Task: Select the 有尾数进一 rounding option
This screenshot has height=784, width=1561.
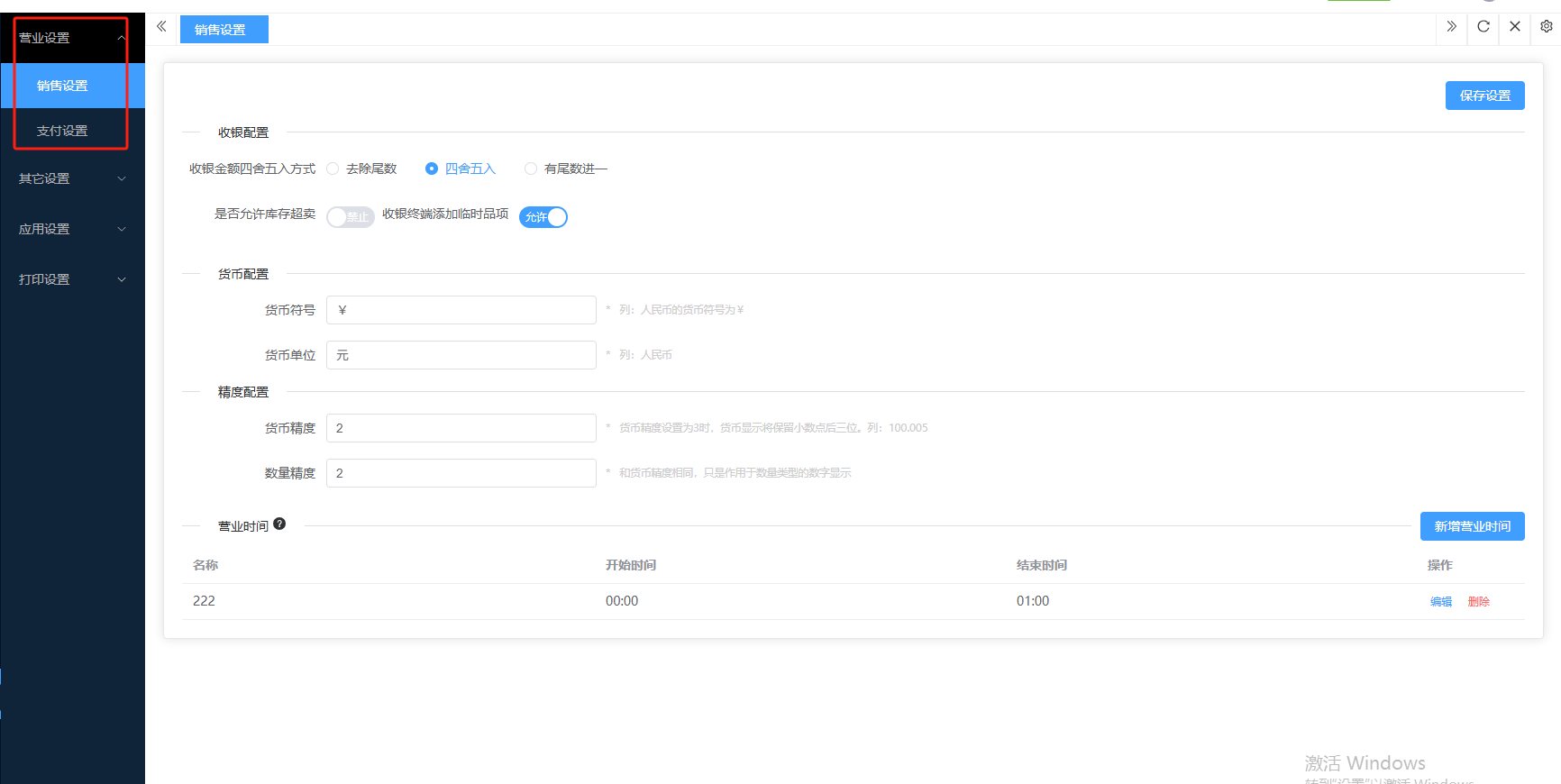Action: 531,169
